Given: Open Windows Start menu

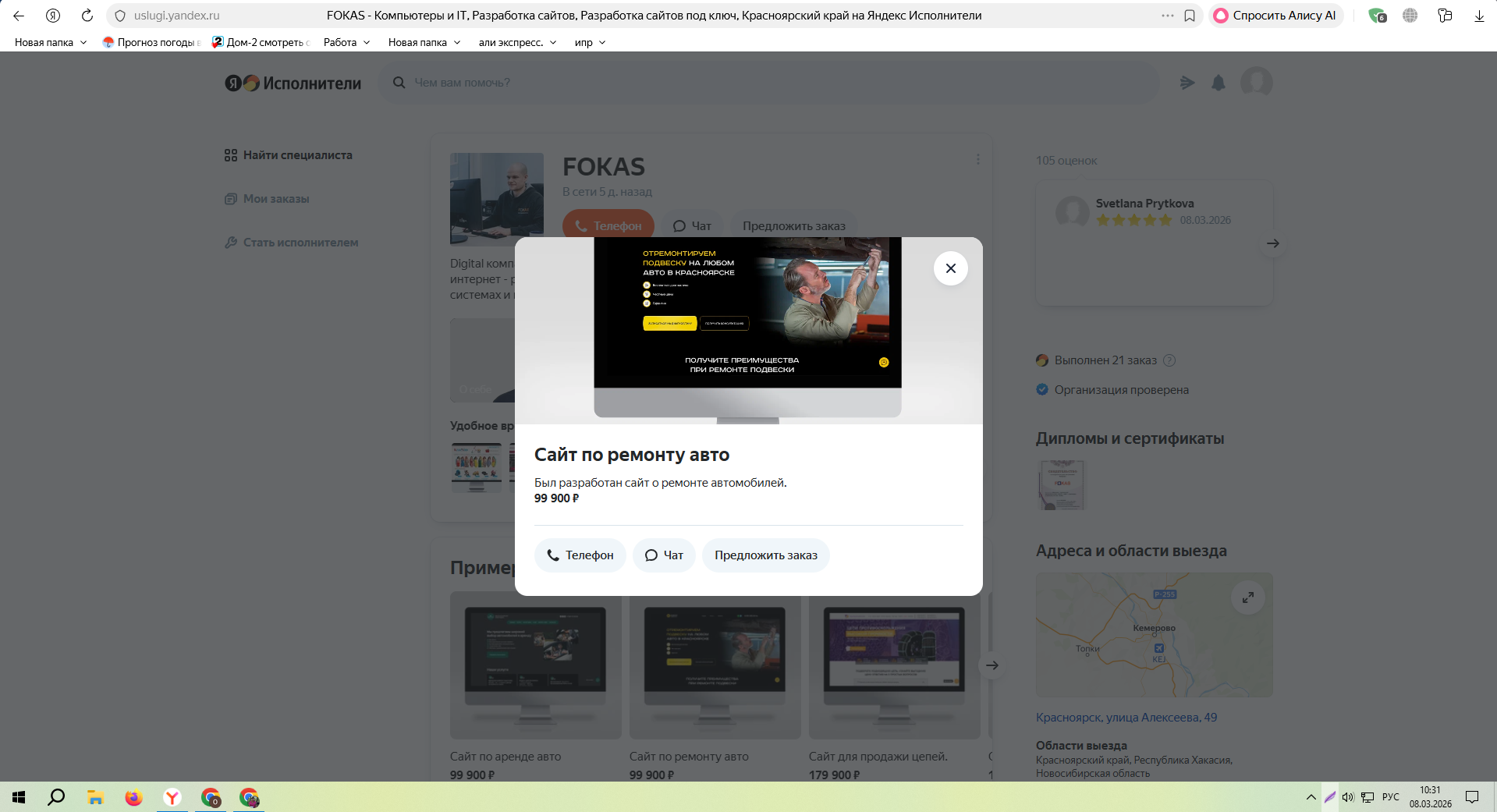Looking at the screenshot, I should pyautogui.click(x=19, y=797).
